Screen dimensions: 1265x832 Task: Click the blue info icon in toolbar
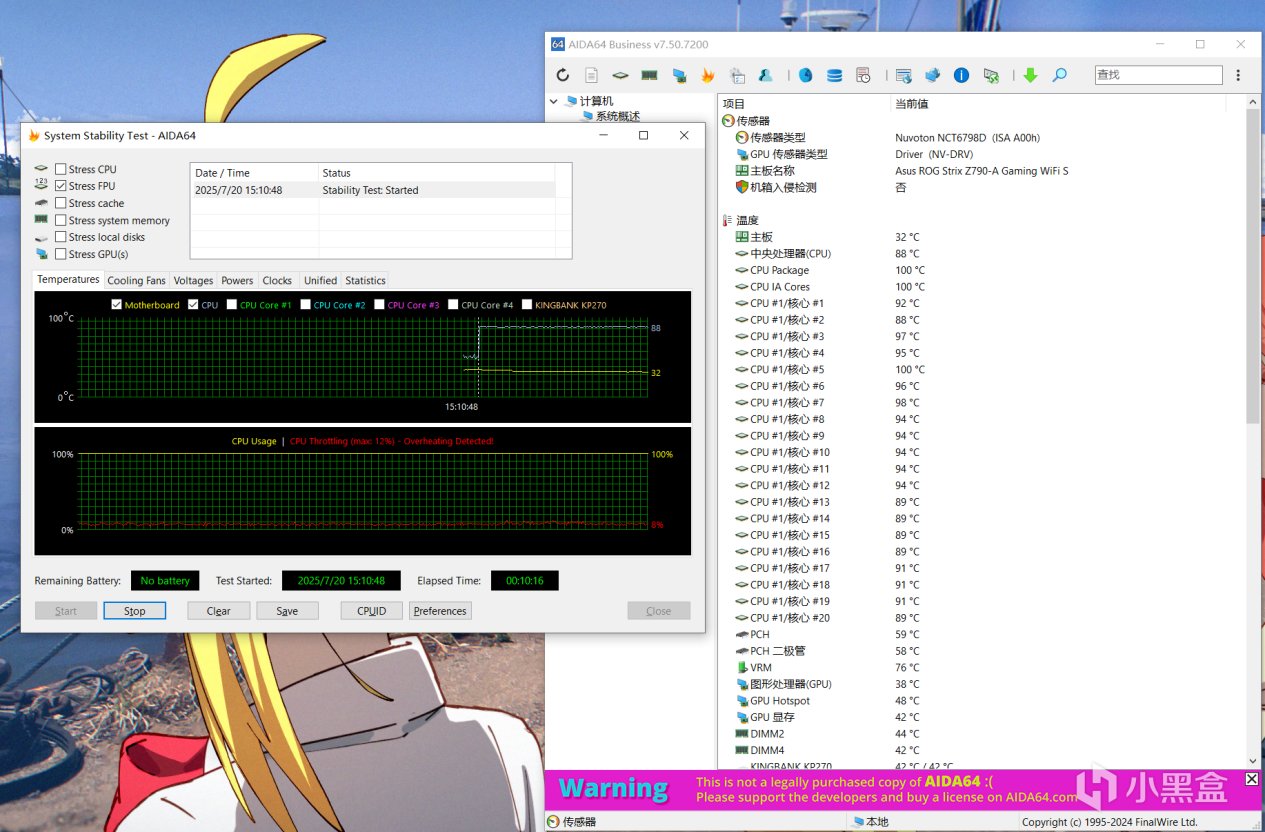point(961,75)
